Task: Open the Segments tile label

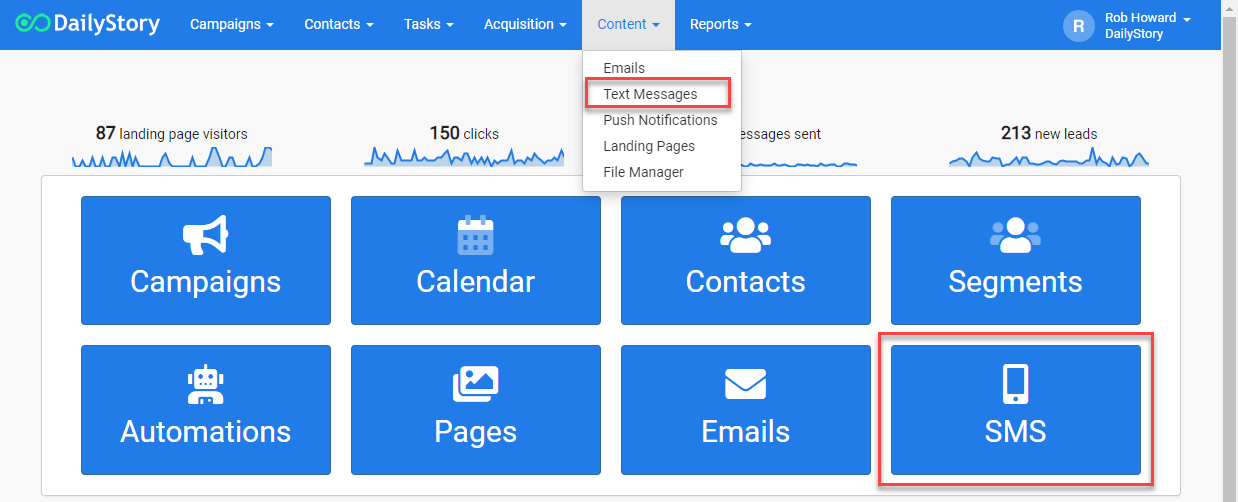Action: [x=1015, y=282]
